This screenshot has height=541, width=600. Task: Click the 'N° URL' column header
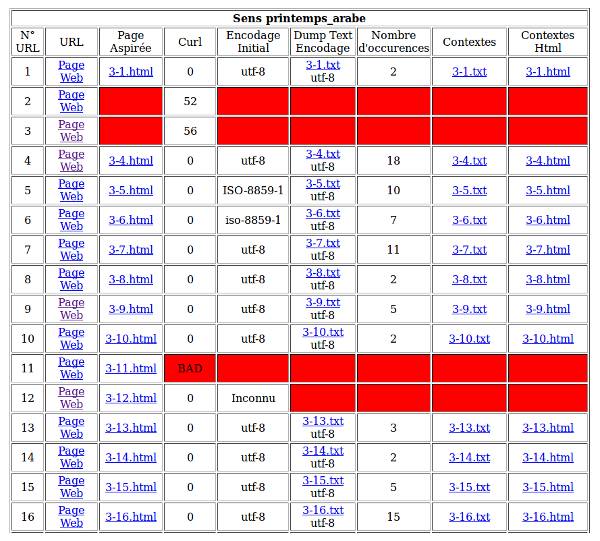(x=28, y=42)
